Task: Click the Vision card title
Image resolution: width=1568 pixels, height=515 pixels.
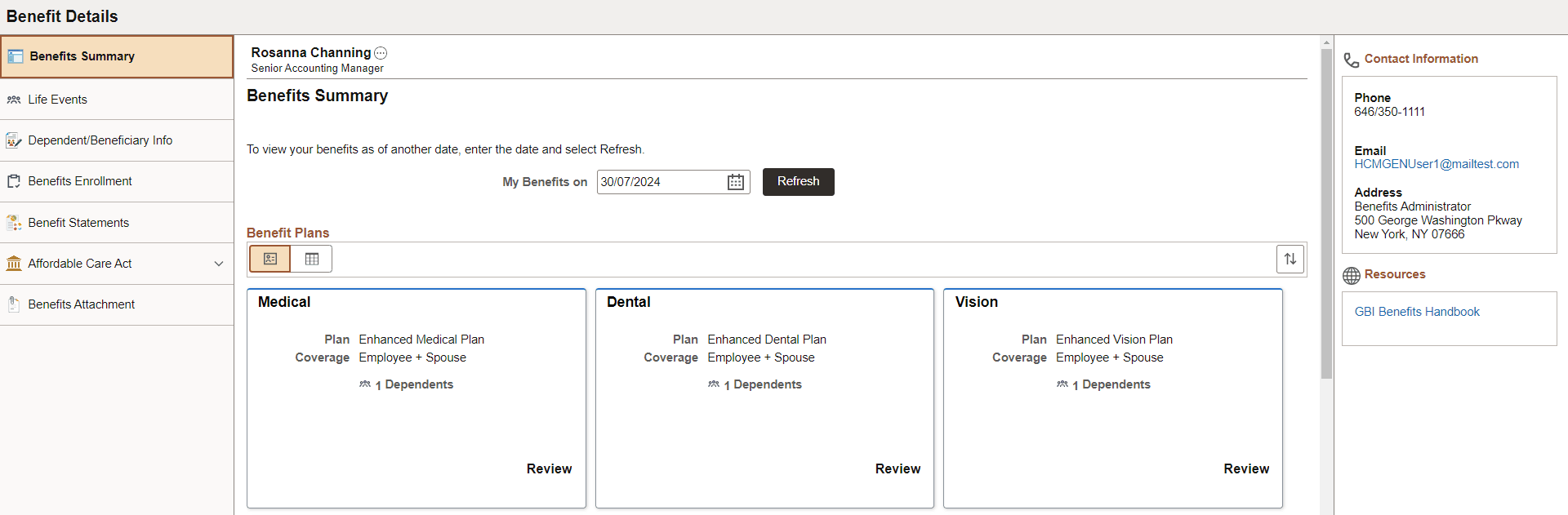Action: click(x=977, y=302)
